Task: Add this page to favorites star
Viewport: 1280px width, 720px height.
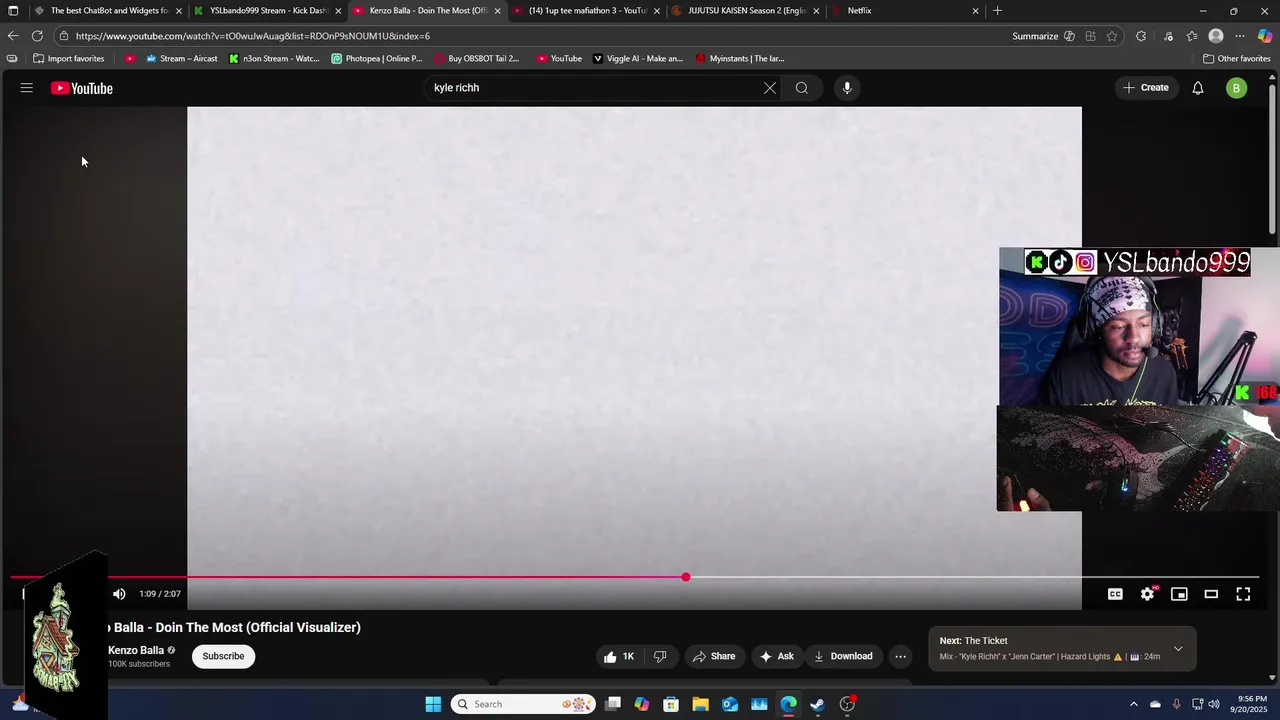Action: [1112, 36]
